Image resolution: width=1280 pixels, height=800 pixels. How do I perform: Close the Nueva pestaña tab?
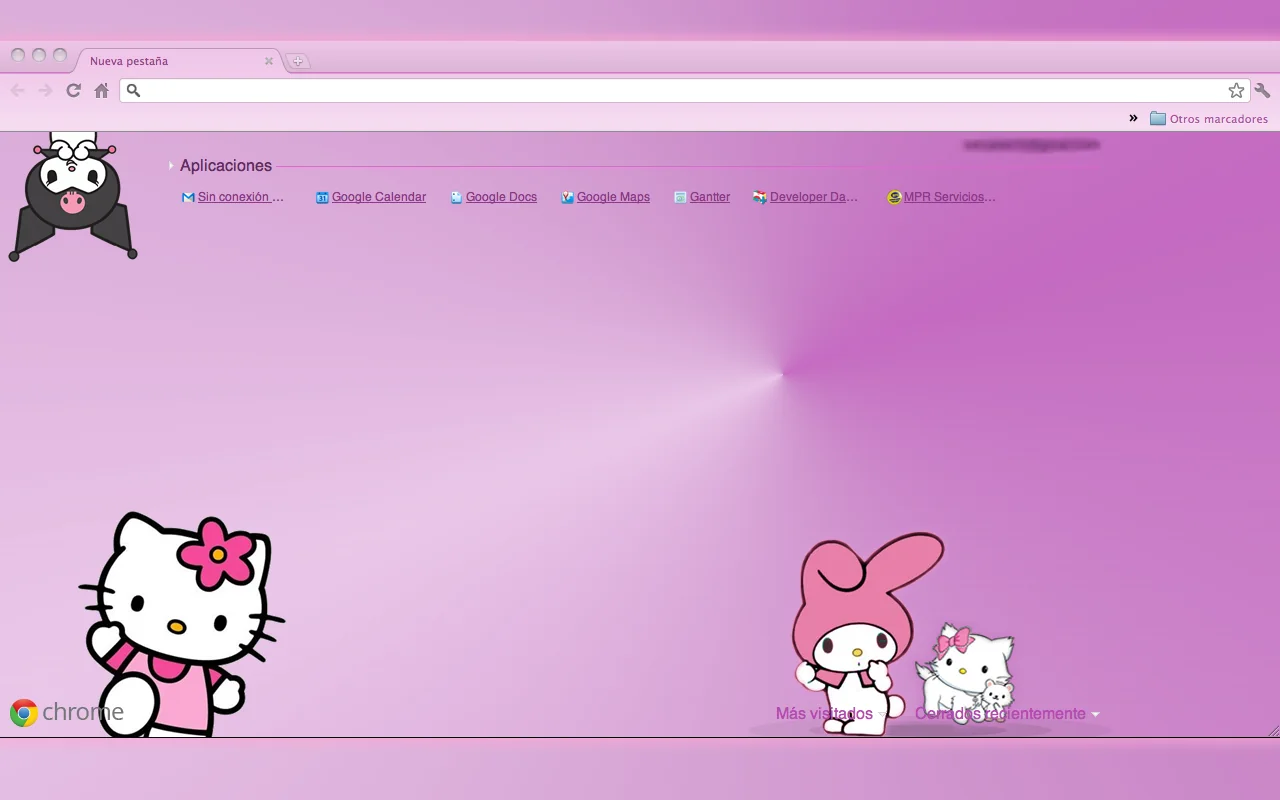tap(268, 61)
